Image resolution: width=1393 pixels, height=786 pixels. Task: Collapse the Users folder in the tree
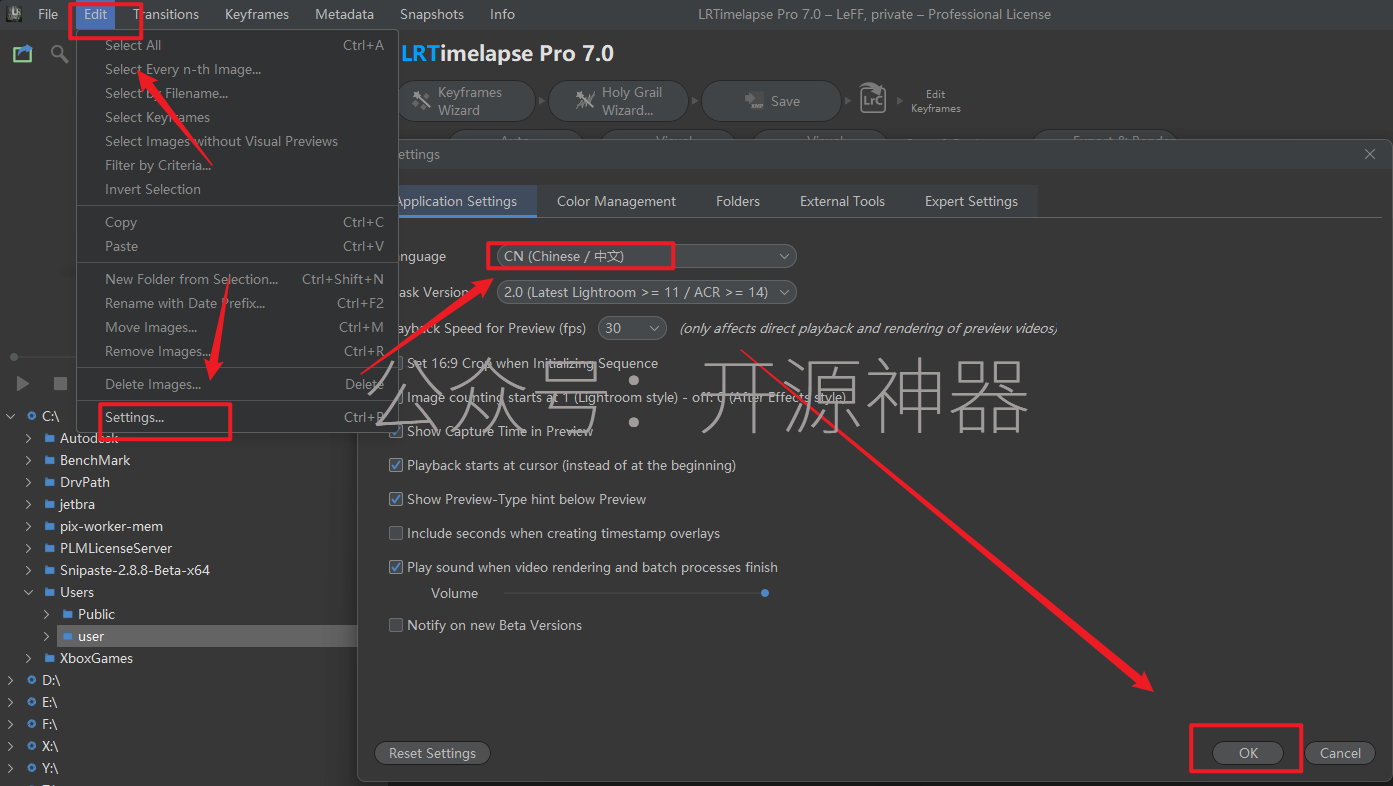(28, 591)
